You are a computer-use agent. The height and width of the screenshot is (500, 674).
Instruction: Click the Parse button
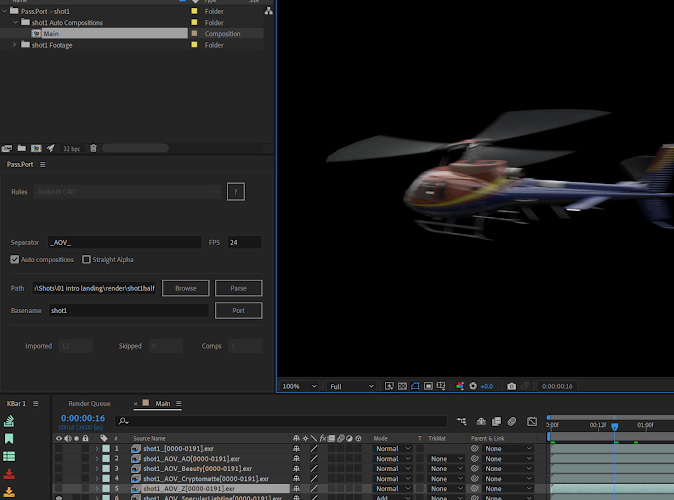(239, 288)
